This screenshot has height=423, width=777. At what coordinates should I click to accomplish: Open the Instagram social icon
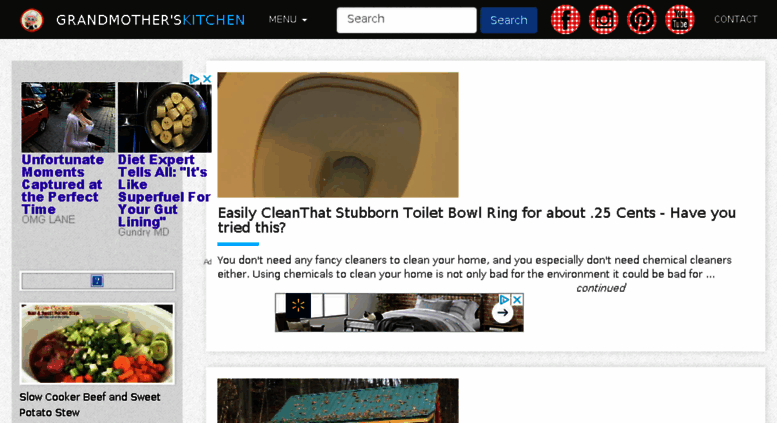604,20
